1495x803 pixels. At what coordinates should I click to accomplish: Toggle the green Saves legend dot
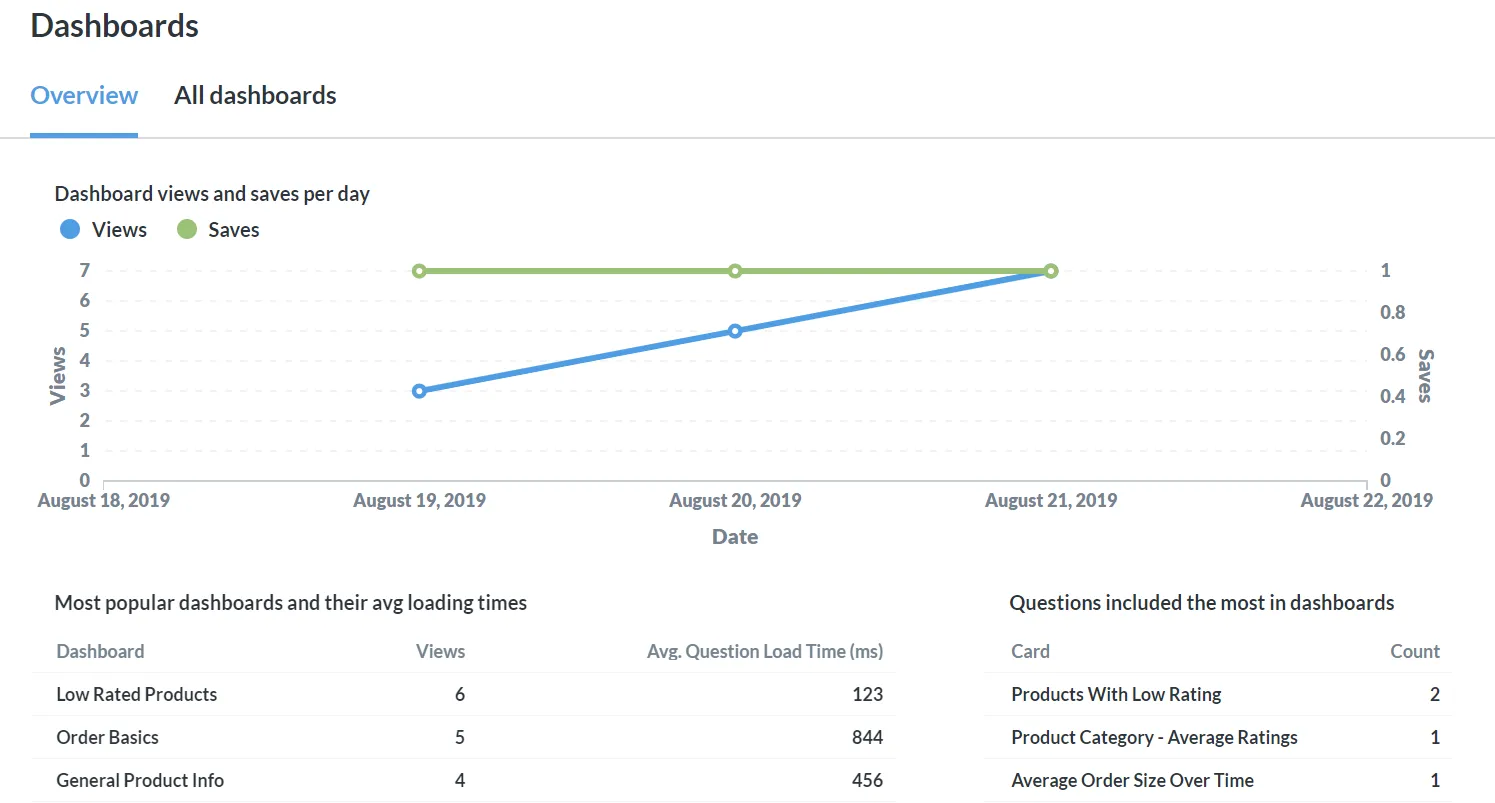pyautogui.click(x=187, y=230)
